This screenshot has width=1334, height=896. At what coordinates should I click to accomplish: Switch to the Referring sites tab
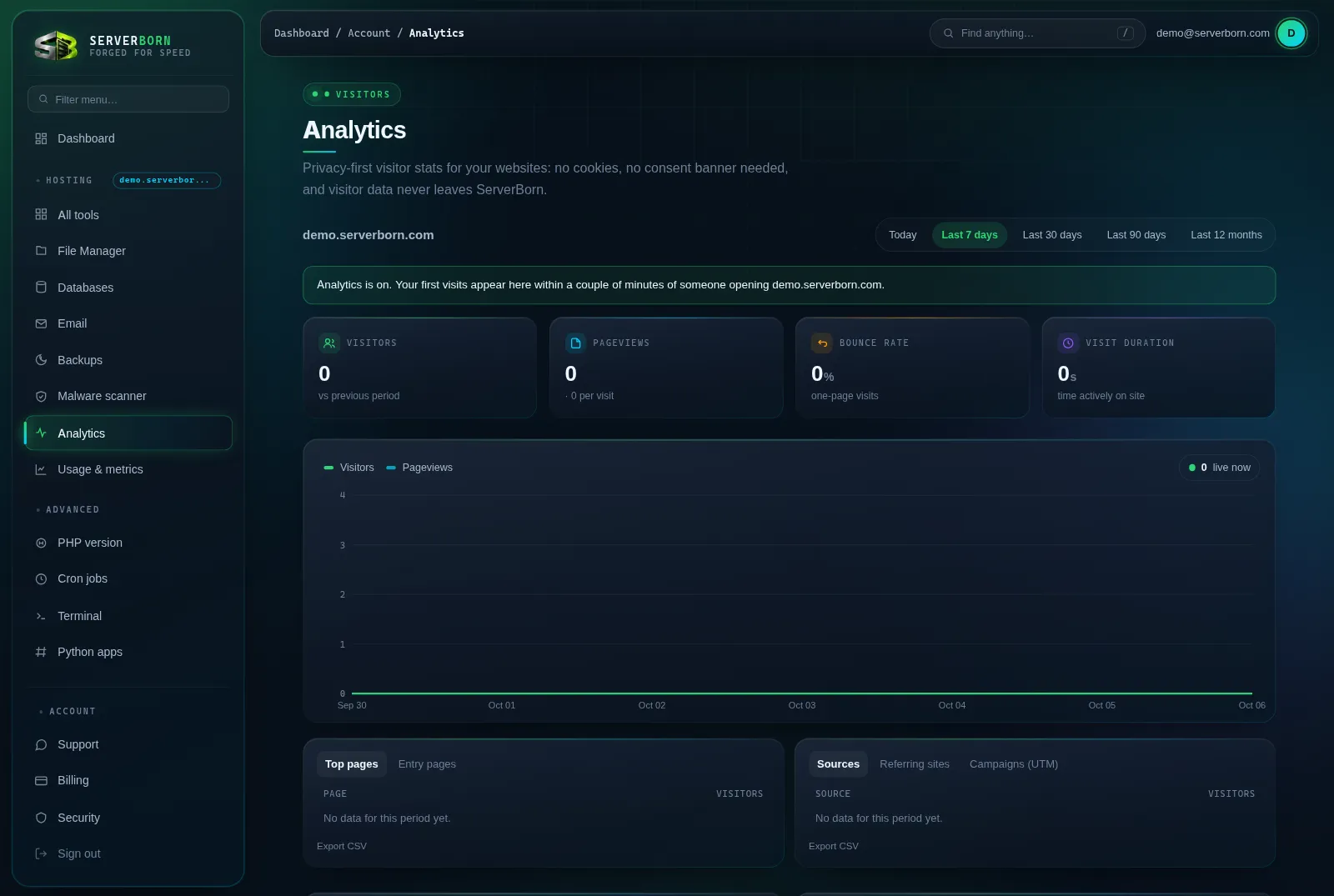click(915, 764)
